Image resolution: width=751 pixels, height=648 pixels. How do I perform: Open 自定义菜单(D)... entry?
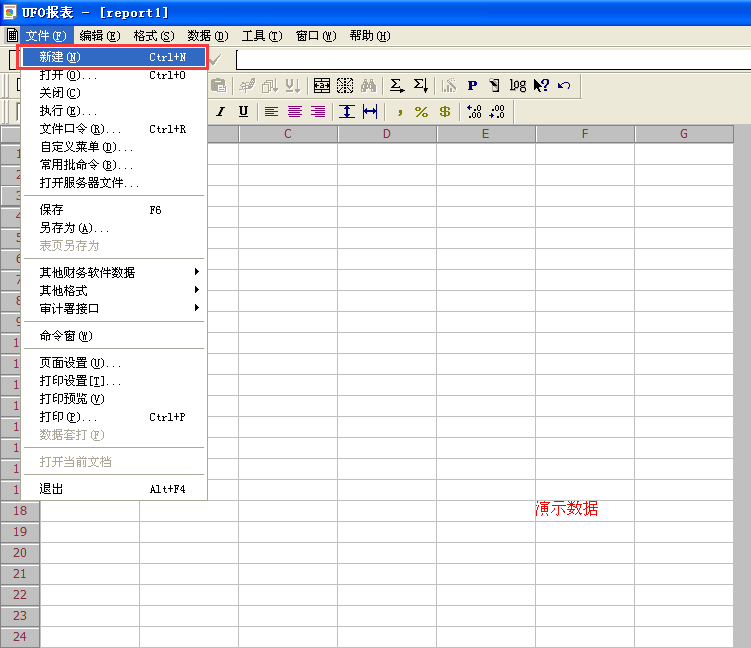(x=114, y=147)
